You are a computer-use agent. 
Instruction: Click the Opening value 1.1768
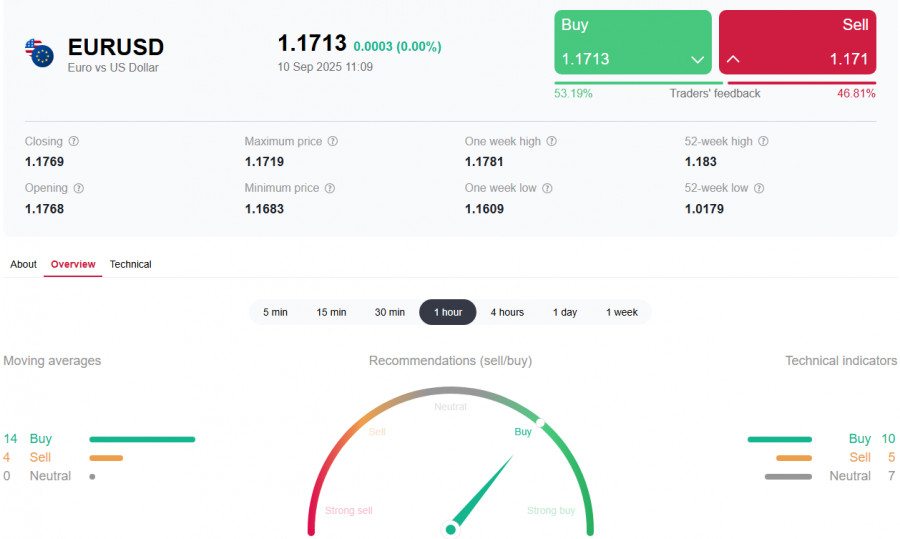coord(44,209)
